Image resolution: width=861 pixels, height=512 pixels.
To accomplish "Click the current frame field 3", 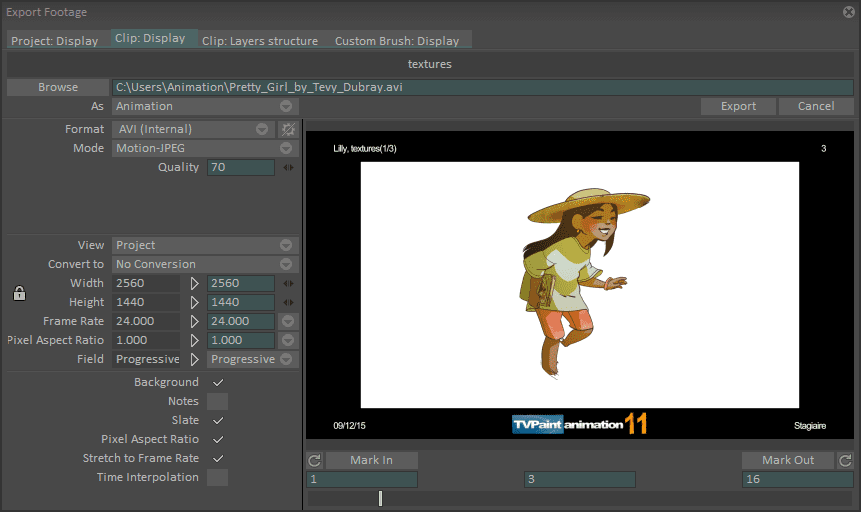I will pyautogui.click(x=580, y=480).
